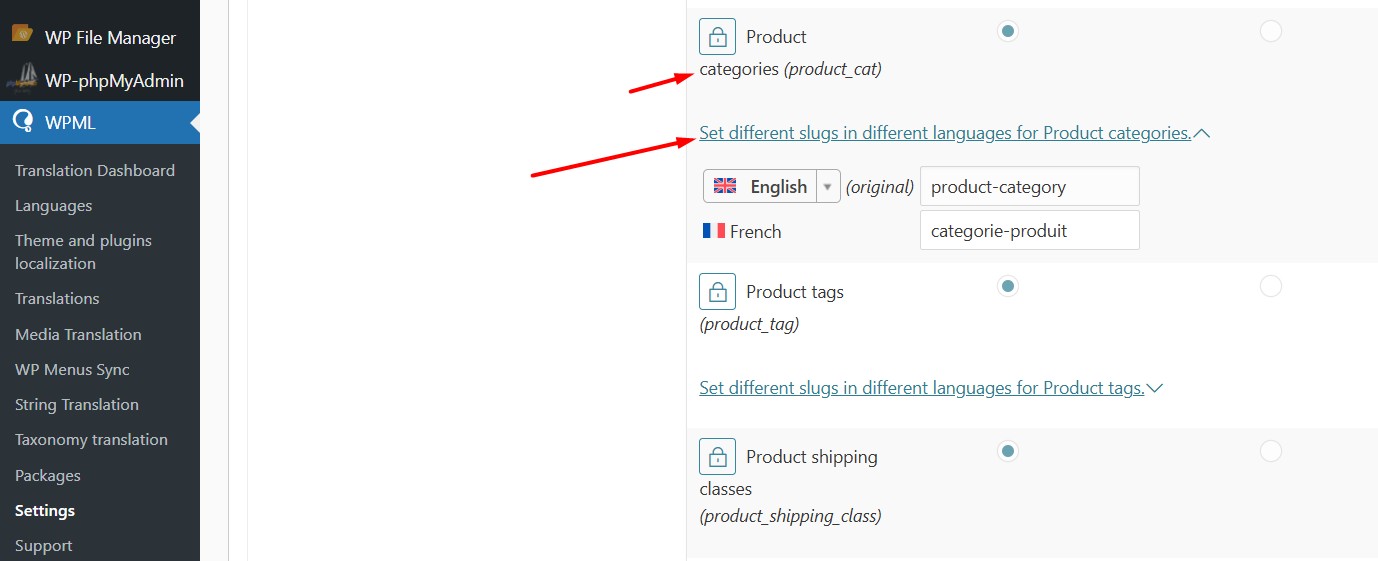Click the lock icon beside Product shipping classes

tap(717, 457)
